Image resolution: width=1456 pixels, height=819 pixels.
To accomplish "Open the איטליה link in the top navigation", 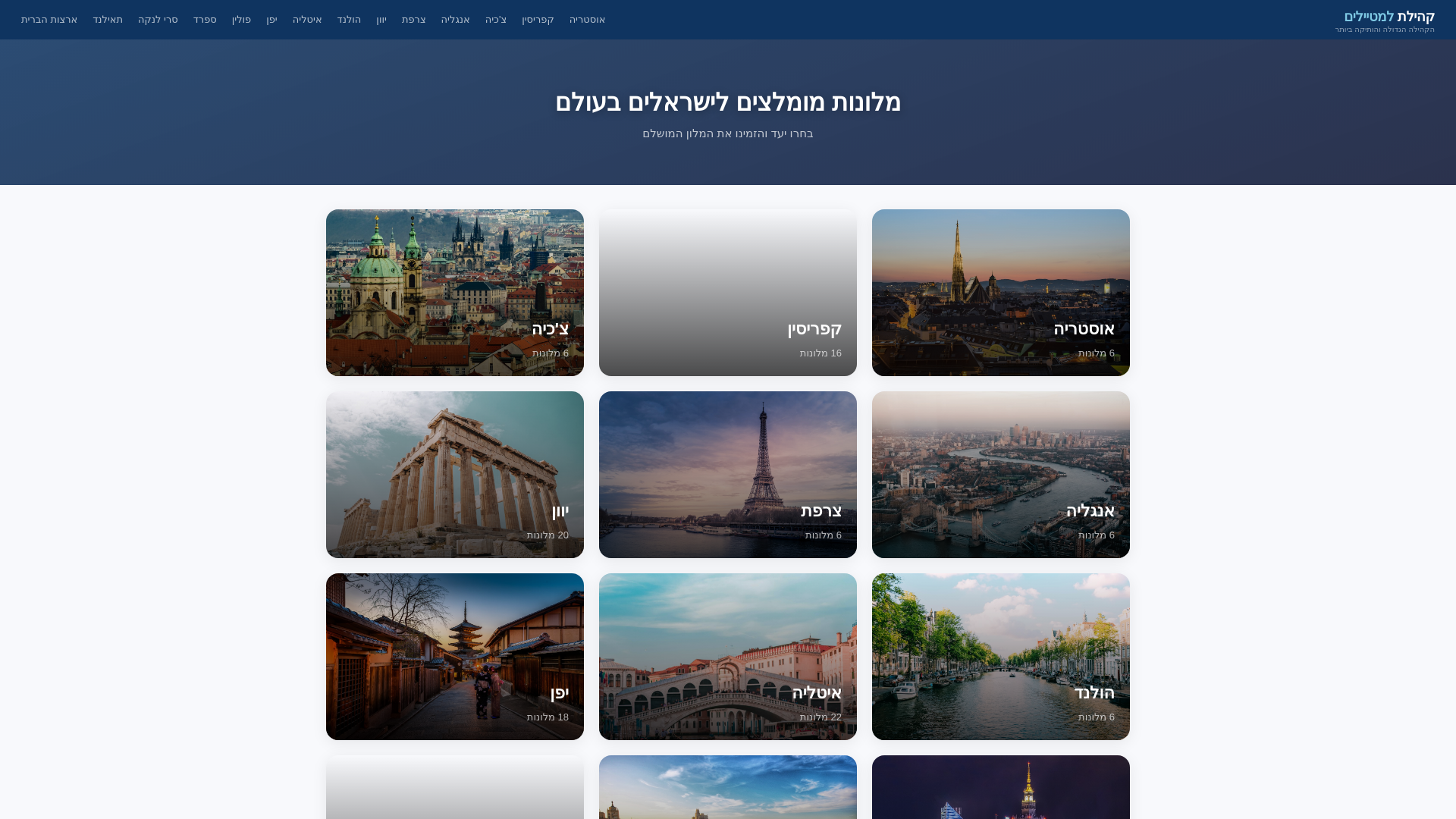I will (x=307, y=20).
